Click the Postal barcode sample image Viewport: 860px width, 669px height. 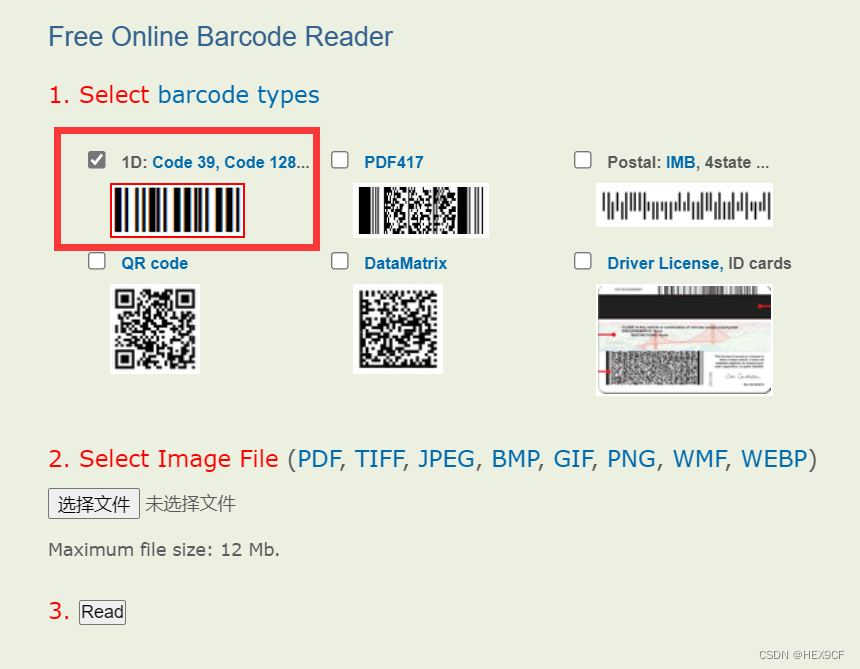[x=684, y=205]
